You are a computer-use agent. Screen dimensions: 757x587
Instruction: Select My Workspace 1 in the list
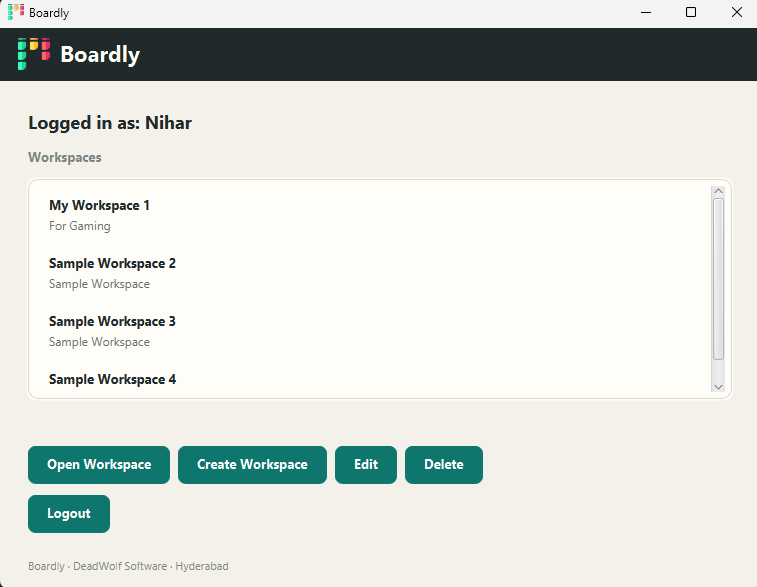(x=370, y=215)
